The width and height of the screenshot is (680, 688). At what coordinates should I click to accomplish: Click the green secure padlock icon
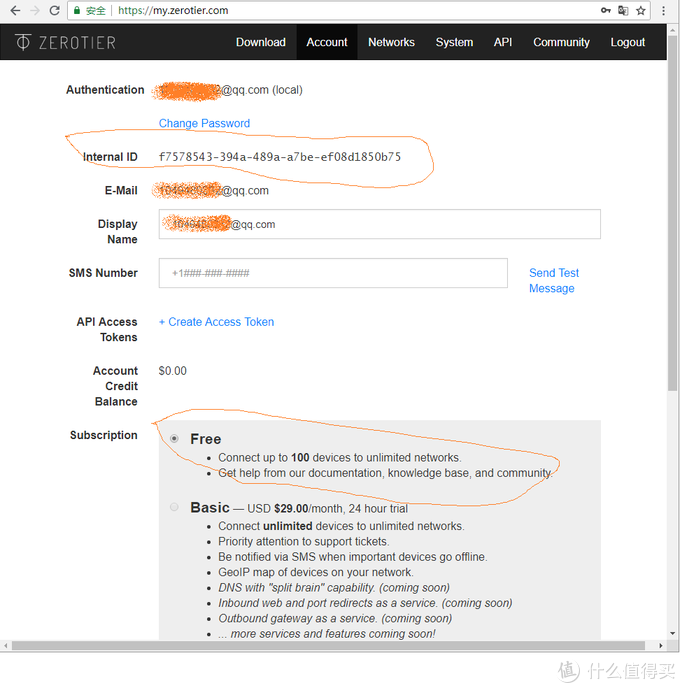[x=79, y=11]
